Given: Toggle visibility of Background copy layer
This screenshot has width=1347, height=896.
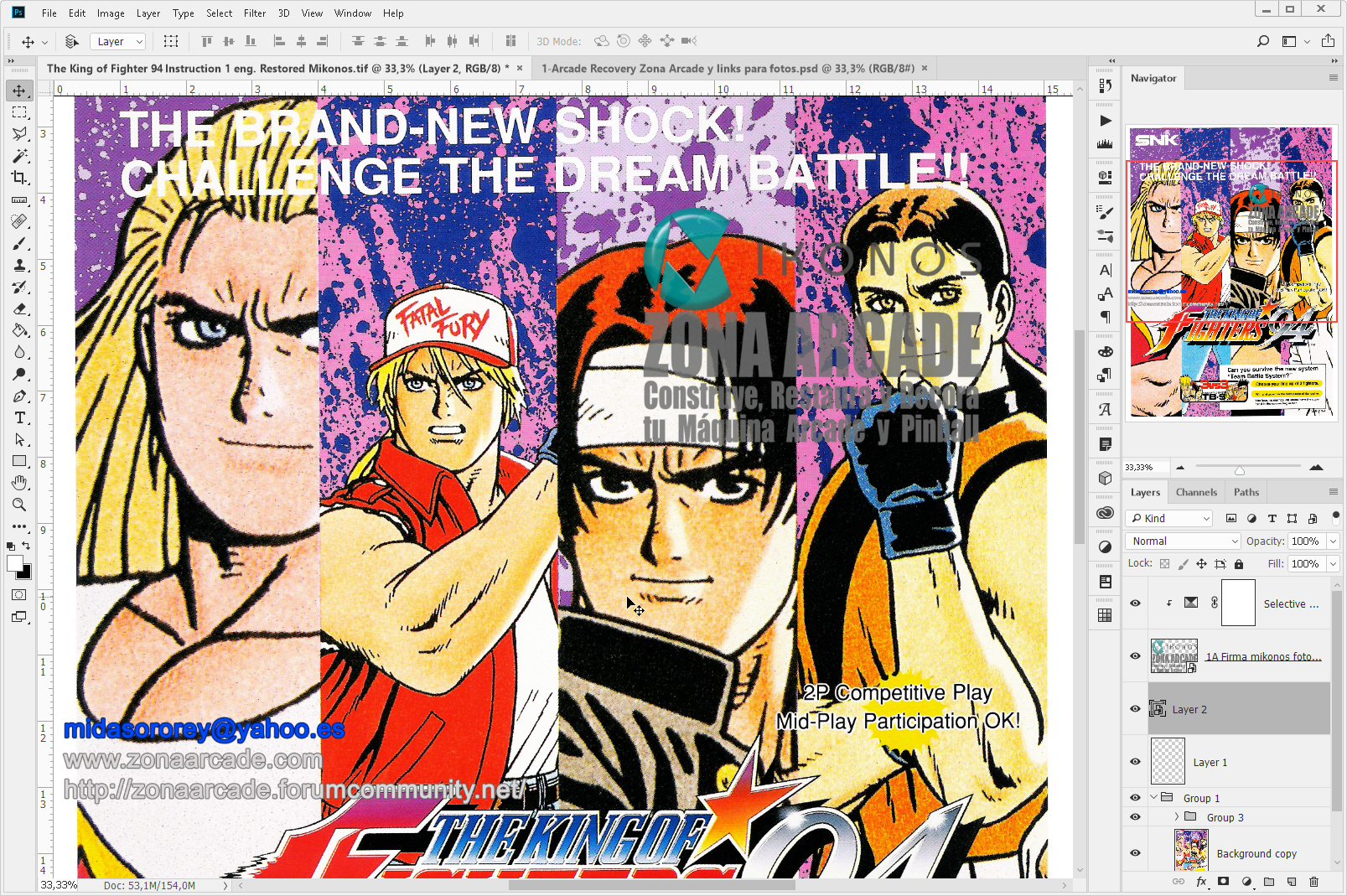Looking at the screenshot, I should (x=1134, y=853).
